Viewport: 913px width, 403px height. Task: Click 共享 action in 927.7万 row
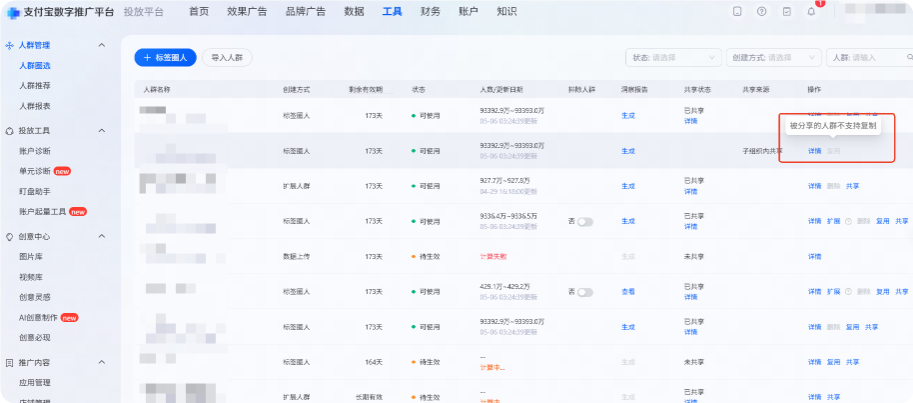(x=852, y=186)
